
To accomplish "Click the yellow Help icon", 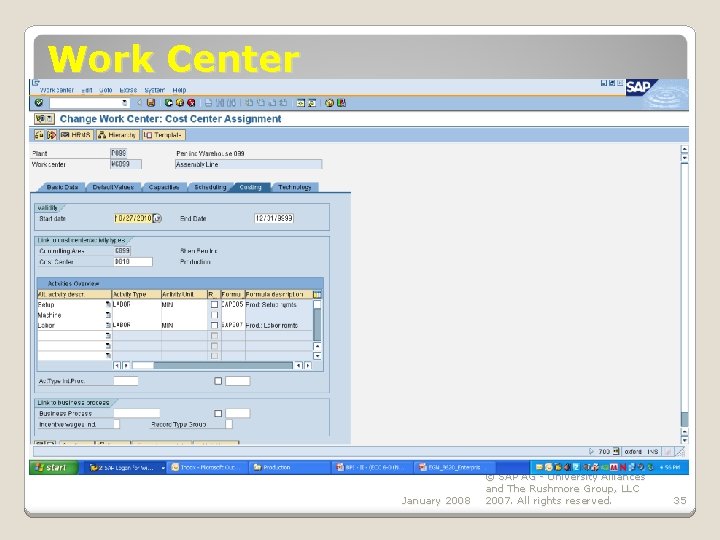I will (329, 103).
